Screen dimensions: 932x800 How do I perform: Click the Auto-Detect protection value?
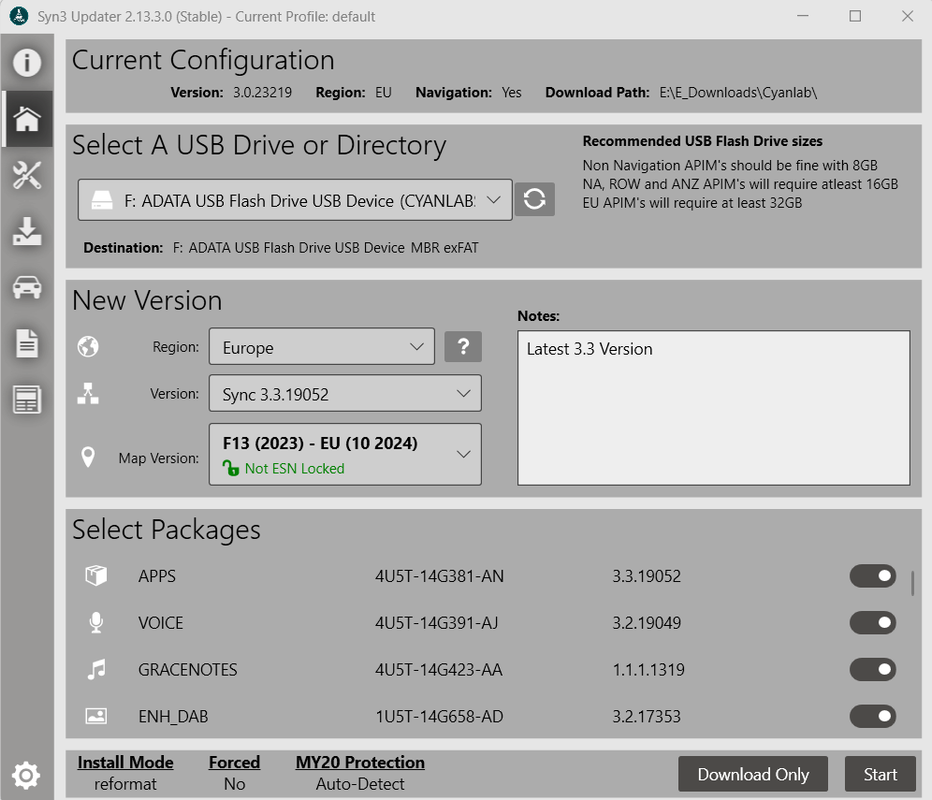click(360, 784)
